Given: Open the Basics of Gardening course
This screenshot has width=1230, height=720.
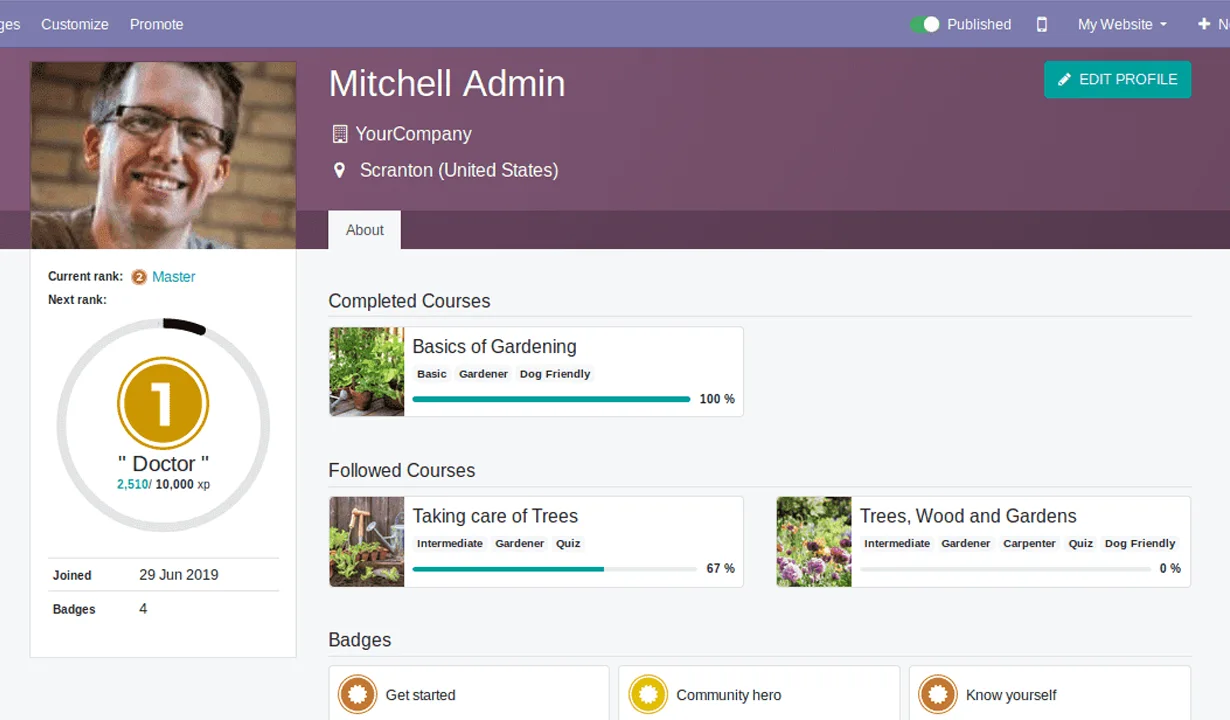Looking at the screenshot, I should (494, 347).
